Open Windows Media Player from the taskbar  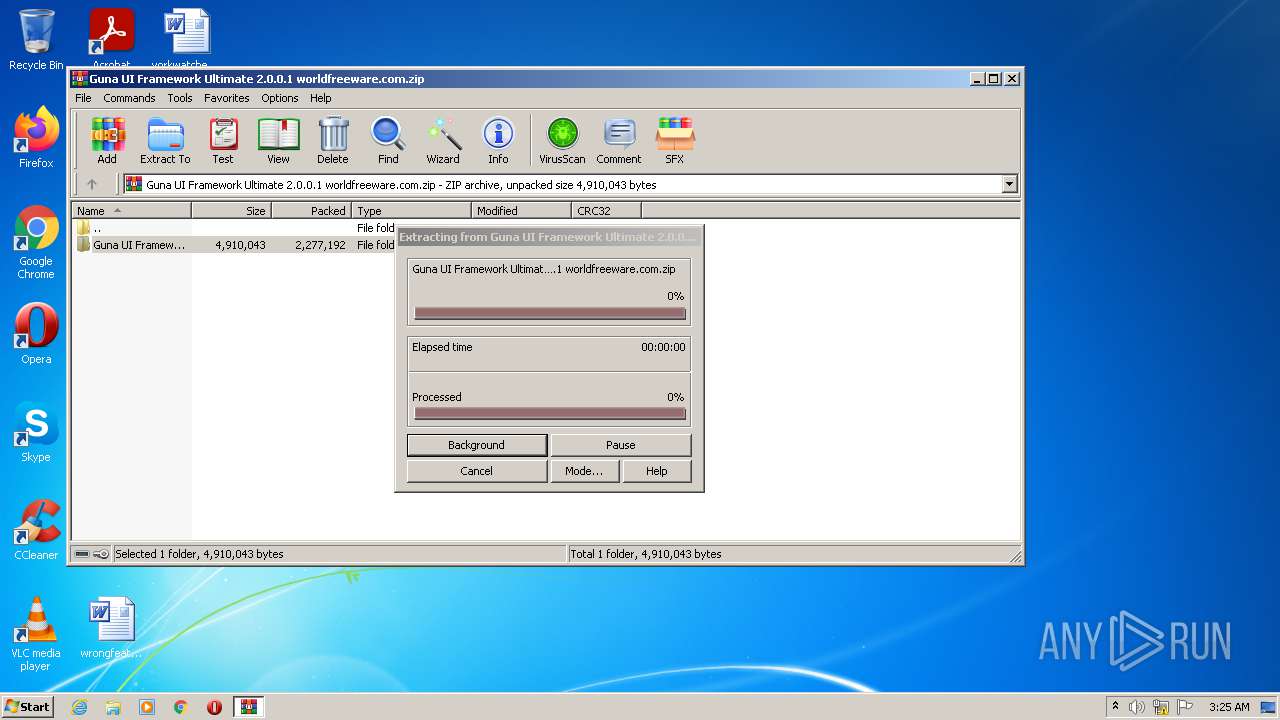(147, 707)
